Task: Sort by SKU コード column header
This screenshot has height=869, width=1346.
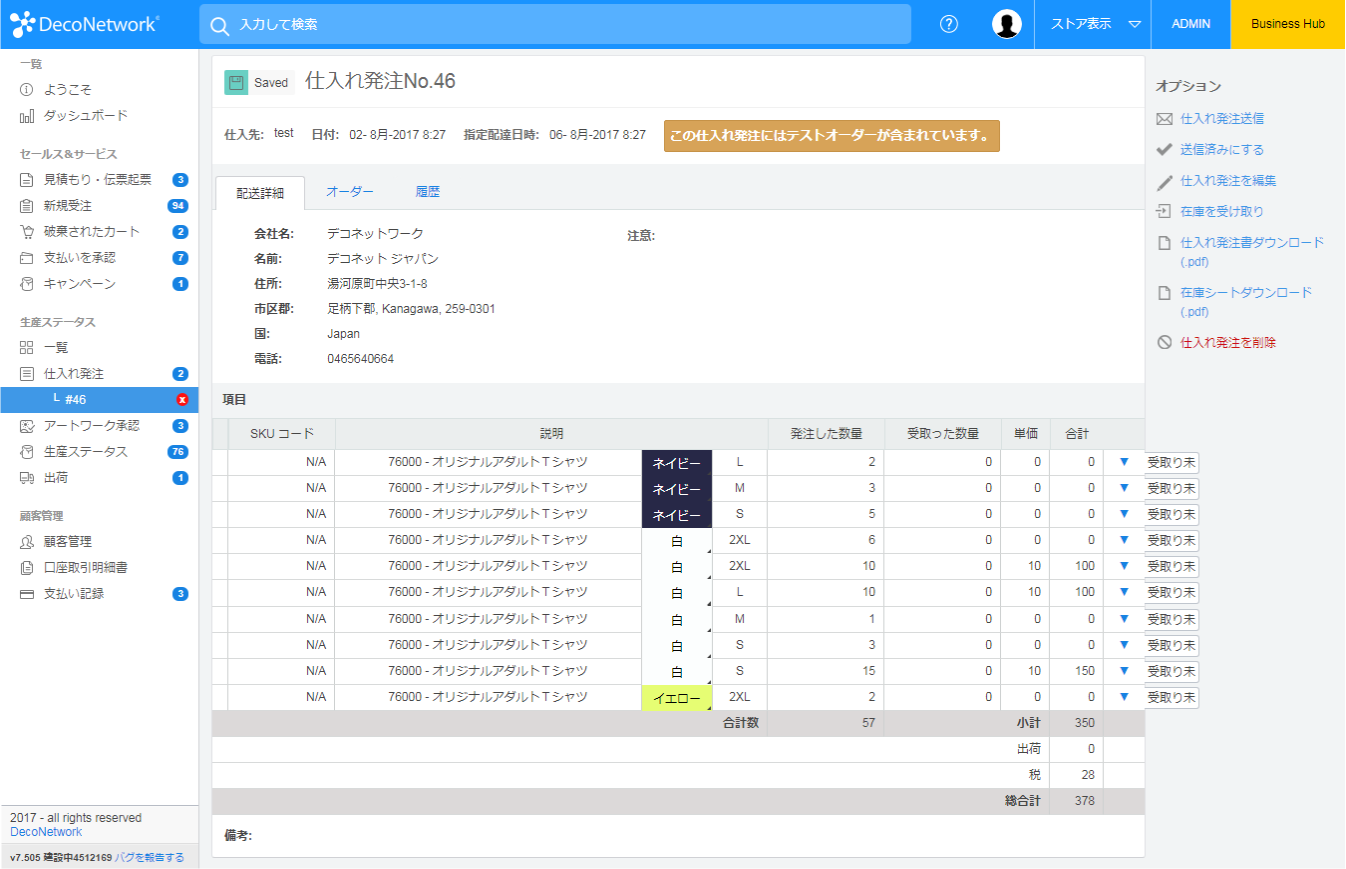Action: (x=282, y=434)
